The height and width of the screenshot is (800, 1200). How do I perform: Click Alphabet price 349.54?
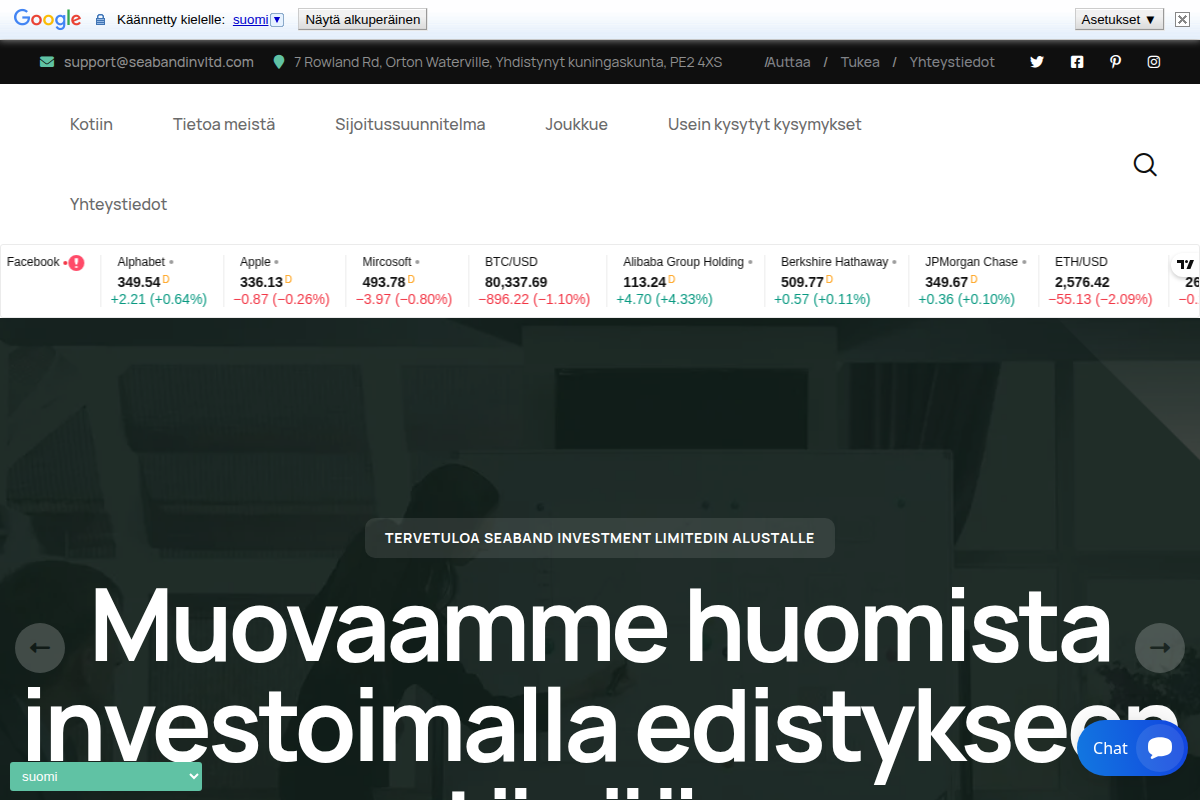click(x=139, y=282)
